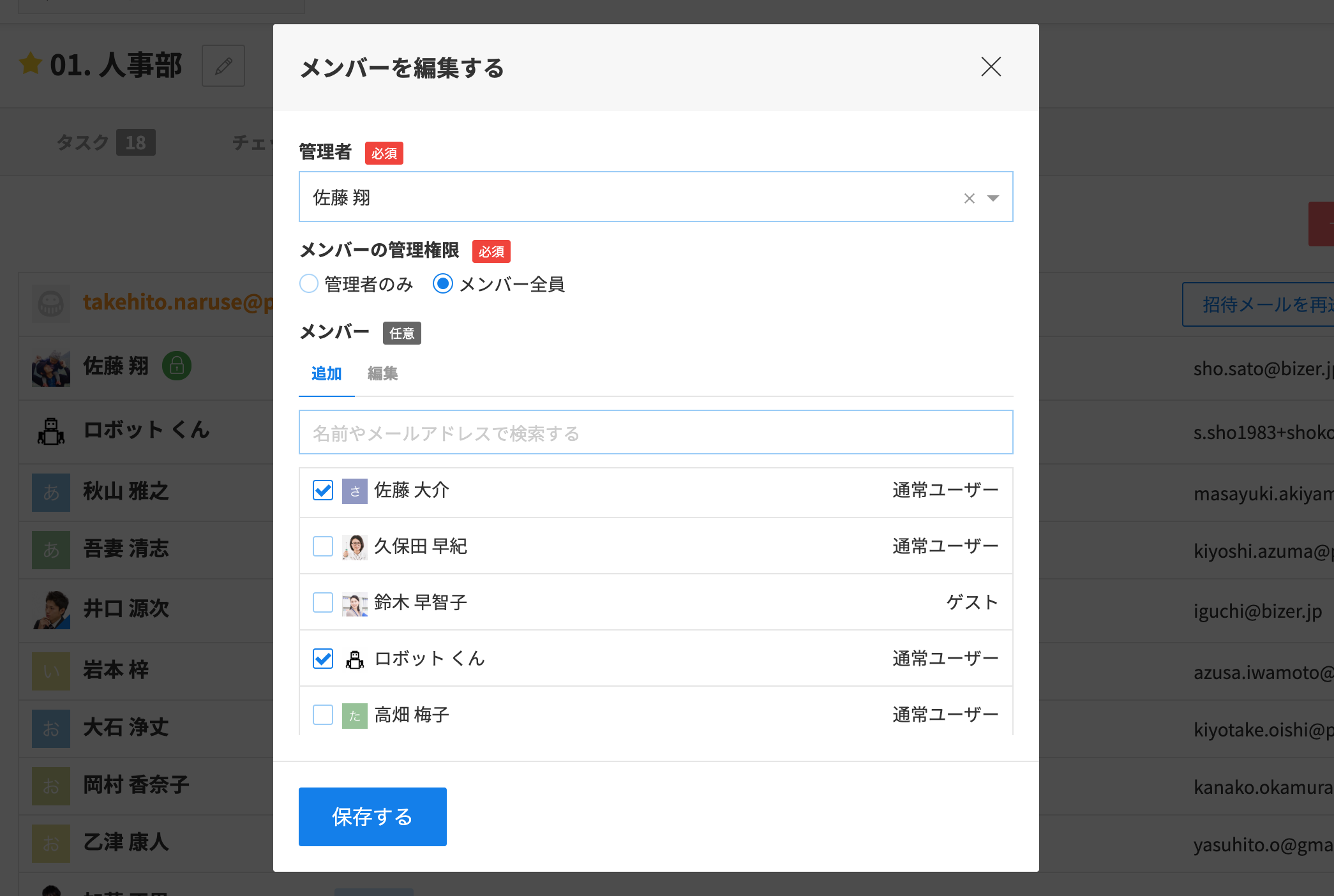Viewport: 1334px width, 896px height.
Task: Click the green lock icon next to 佐藤 翔
Action: tap(177, 366)
